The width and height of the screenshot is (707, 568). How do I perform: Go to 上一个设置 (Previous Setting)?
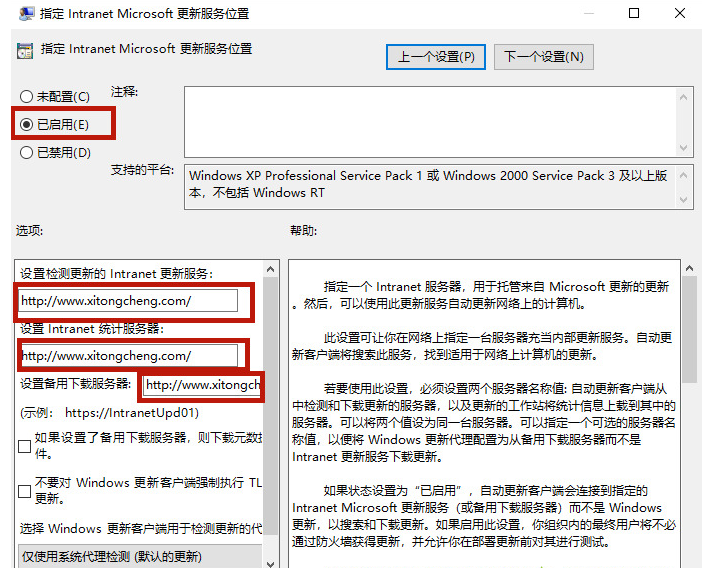[436, 56]
